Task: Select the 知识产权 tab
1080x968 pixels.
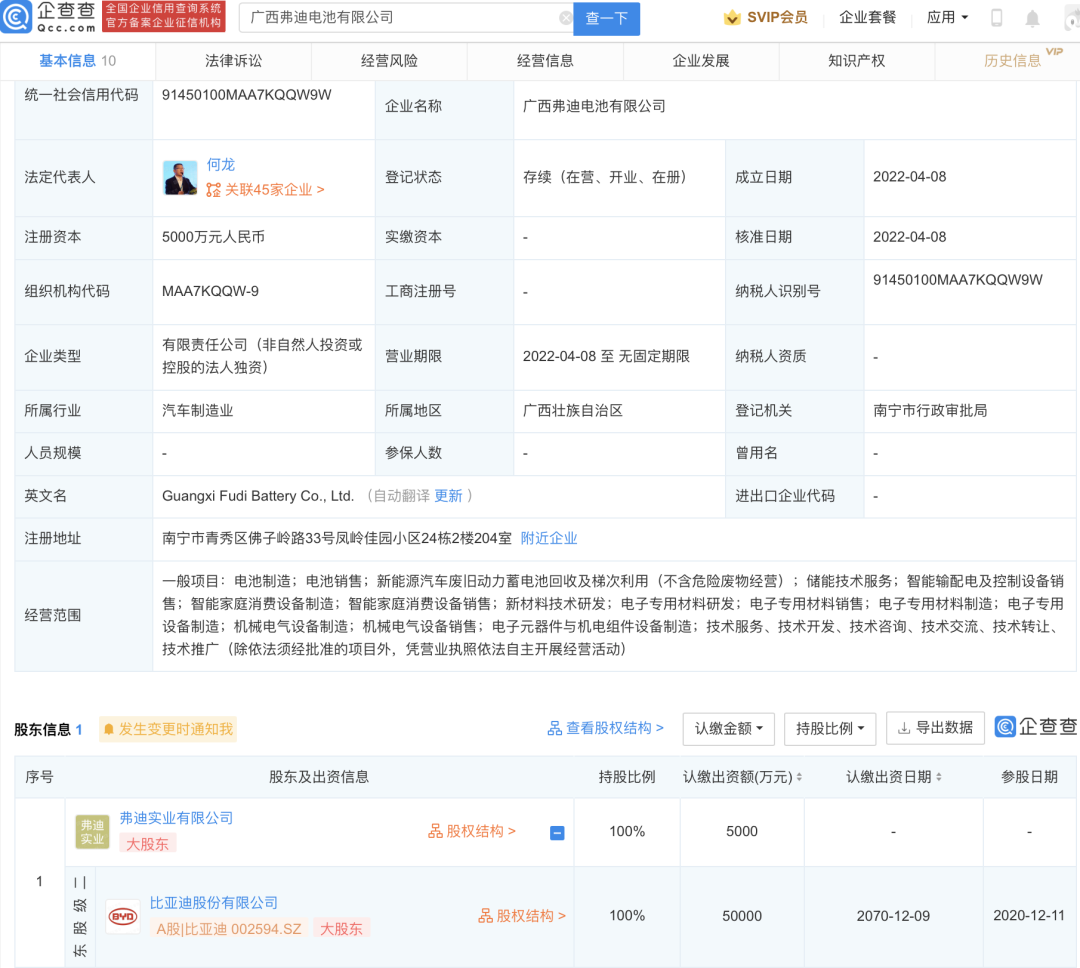Action: (856, 61)
